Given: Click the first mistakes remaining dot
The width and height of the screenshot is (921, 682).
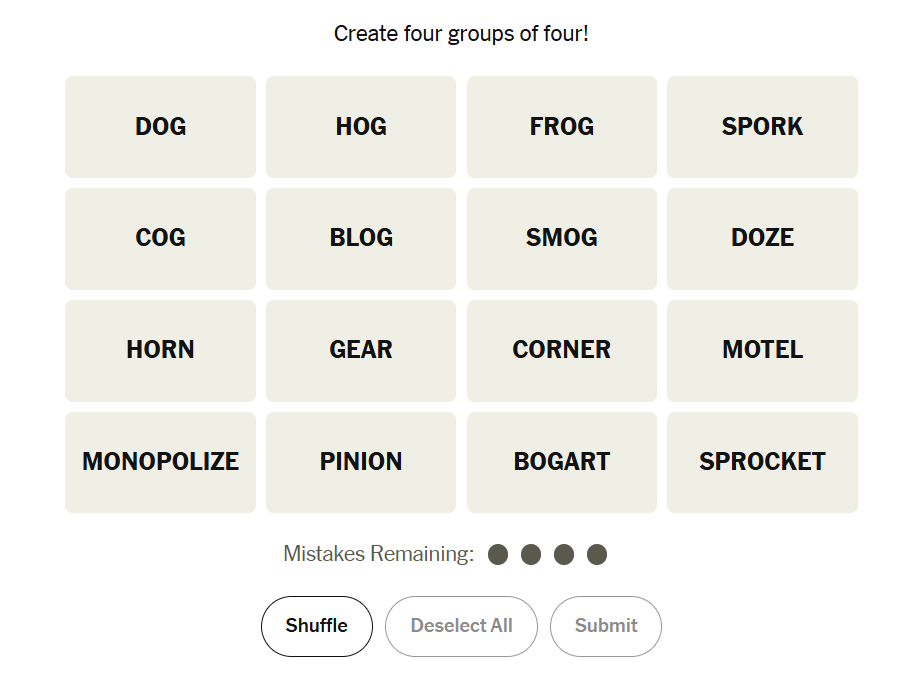Looking at the screenshot, I should [498, 554].
